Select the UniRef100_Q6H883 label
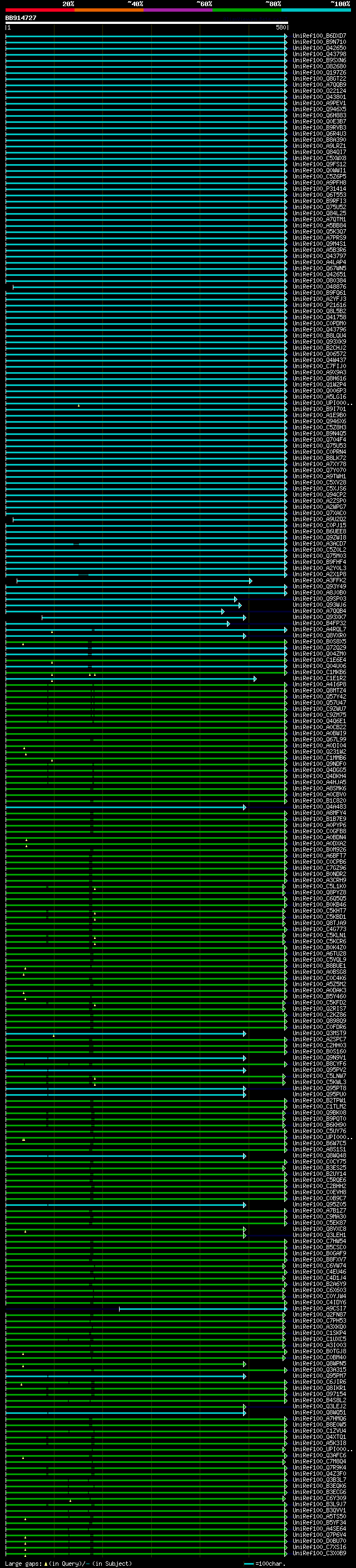Image resolution: width=356 pixels, height=1568 pixels. (x=319, y=115)
